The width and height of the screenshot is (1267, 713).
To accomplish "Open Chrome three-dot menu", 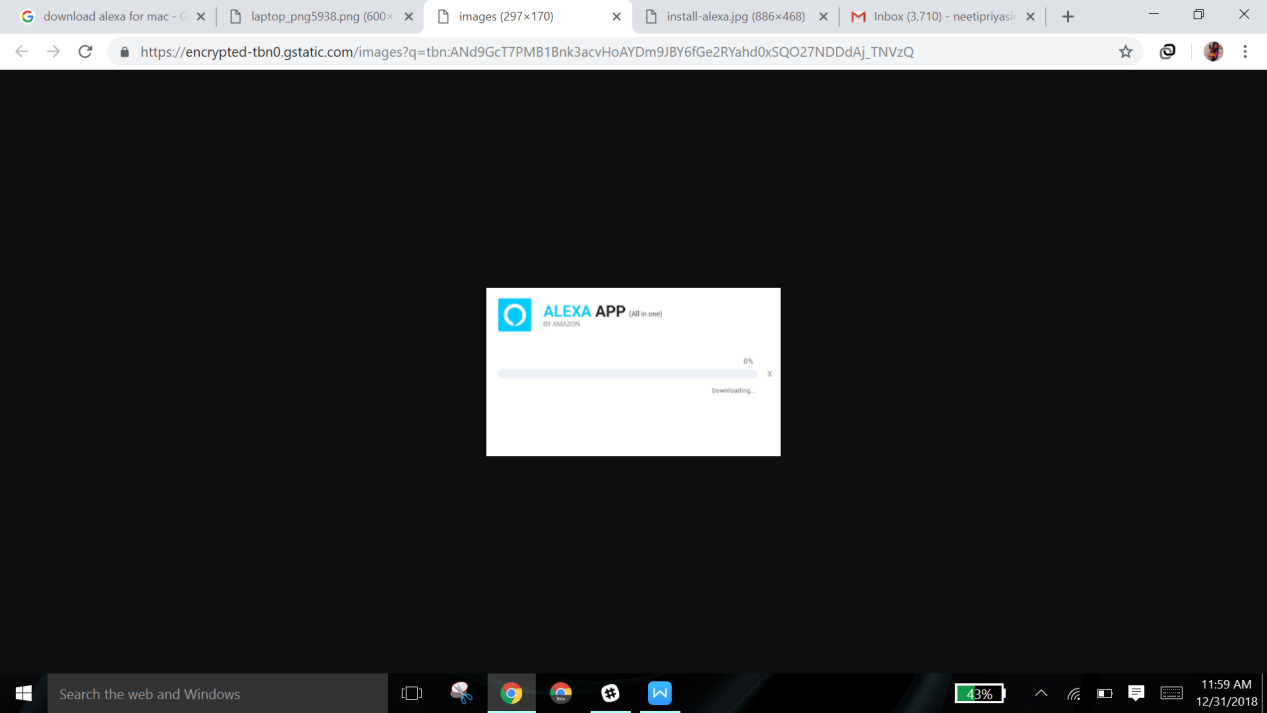I will coord(1245,52).
